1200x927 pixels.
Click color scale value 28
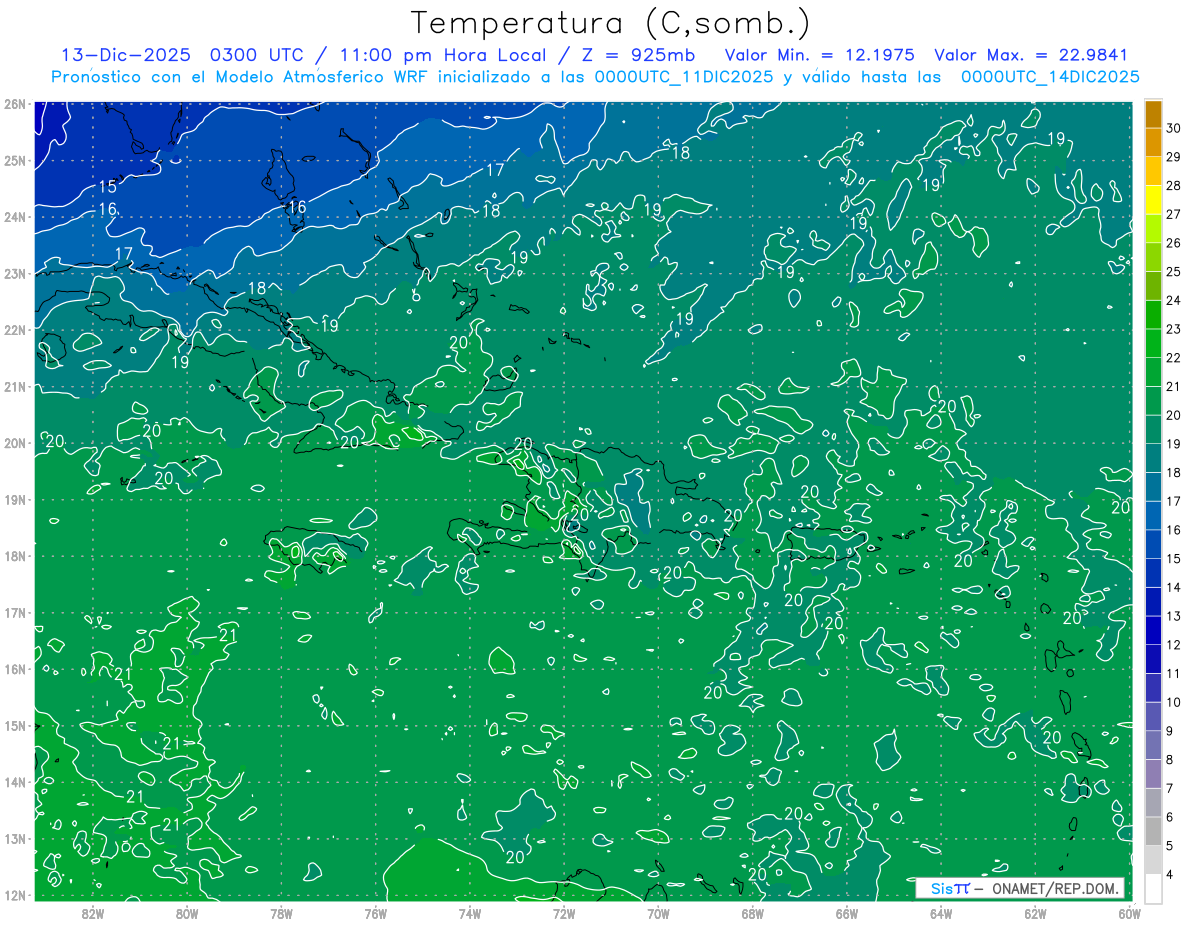1174,186
